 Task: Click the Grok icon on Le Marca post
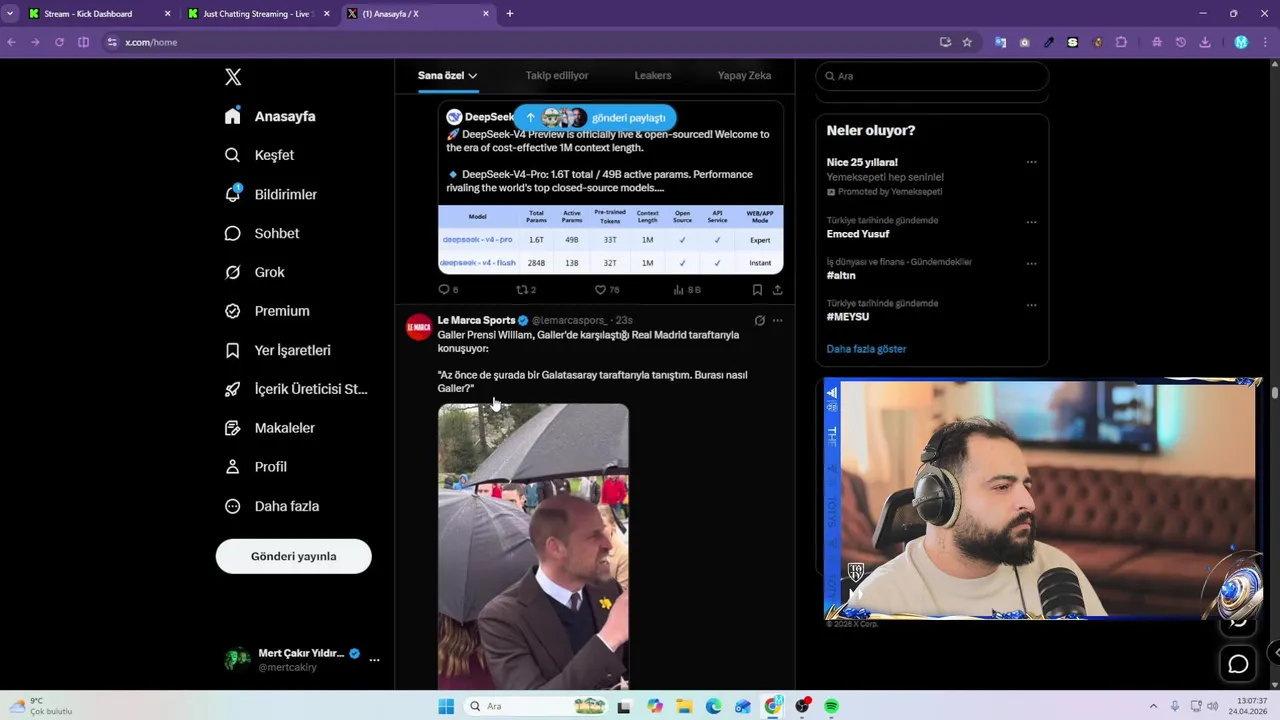click(x=759, y=321)
